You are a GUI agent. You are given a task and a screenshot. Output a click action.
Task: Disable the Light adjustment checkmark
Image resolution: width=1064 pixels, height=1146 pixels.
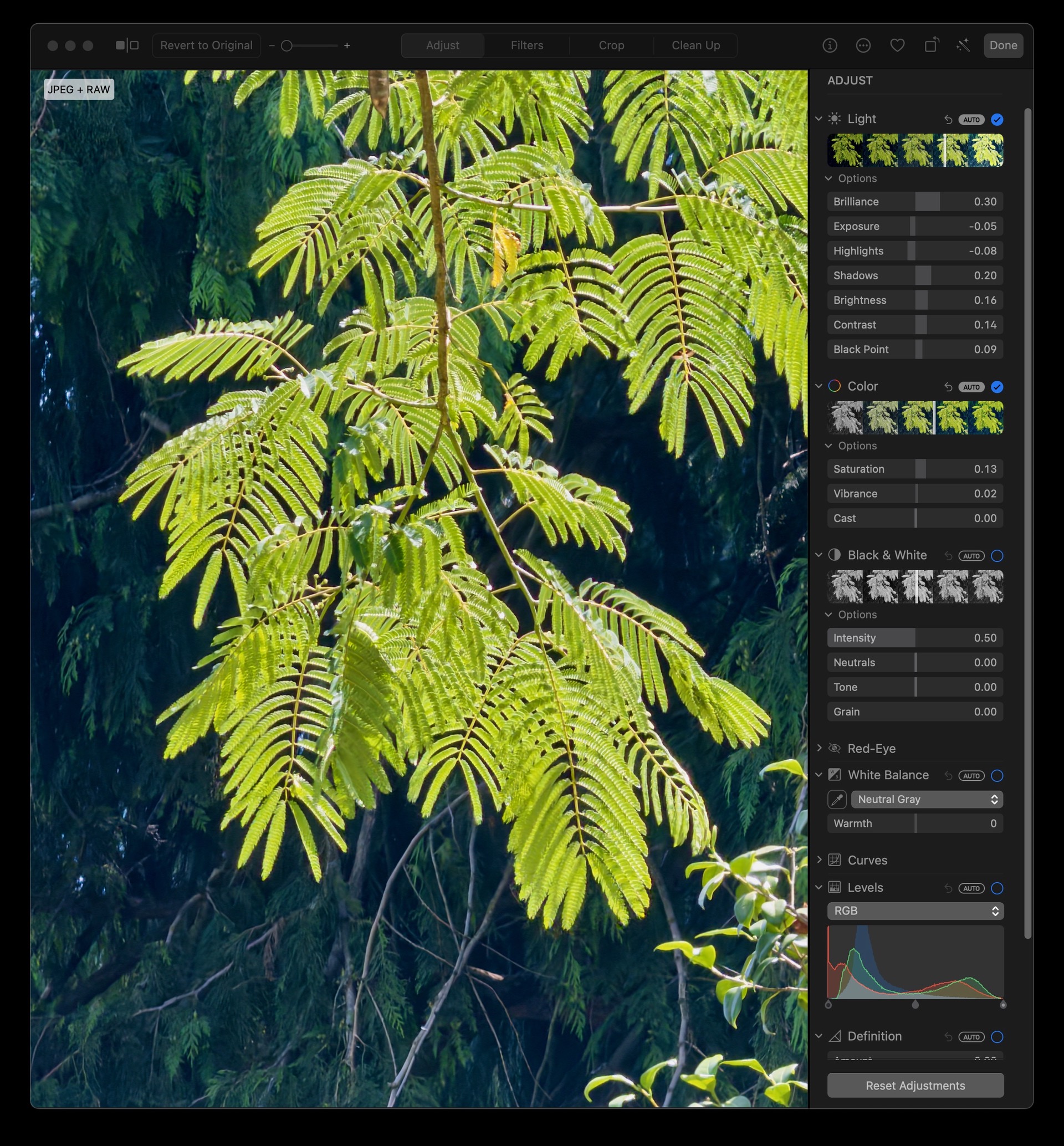click(997, 120)
